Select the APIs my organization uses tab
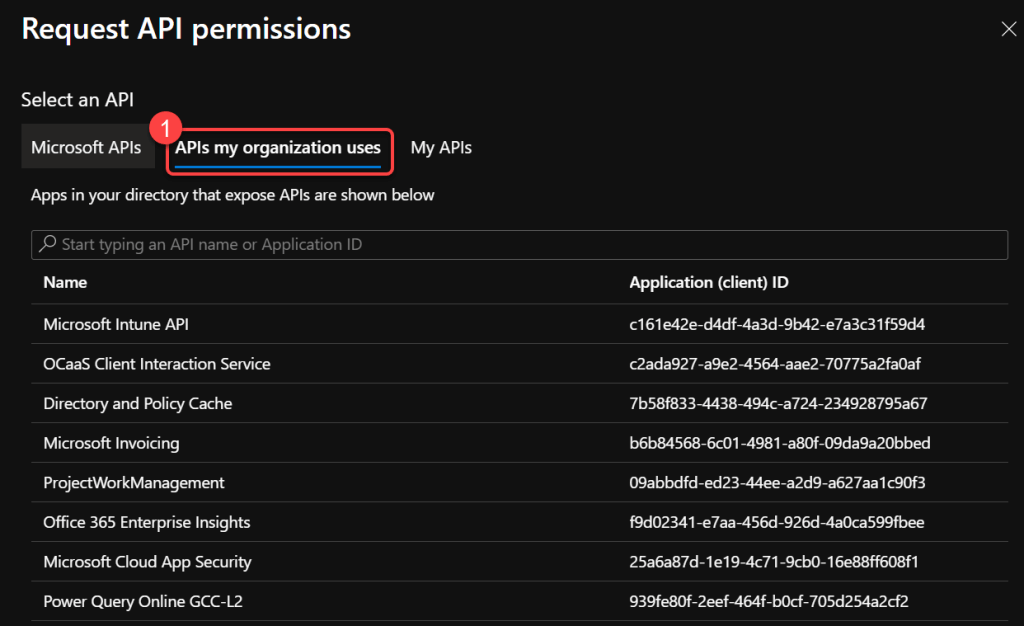This screenshot has width=1024, height=626. (278, 148)
